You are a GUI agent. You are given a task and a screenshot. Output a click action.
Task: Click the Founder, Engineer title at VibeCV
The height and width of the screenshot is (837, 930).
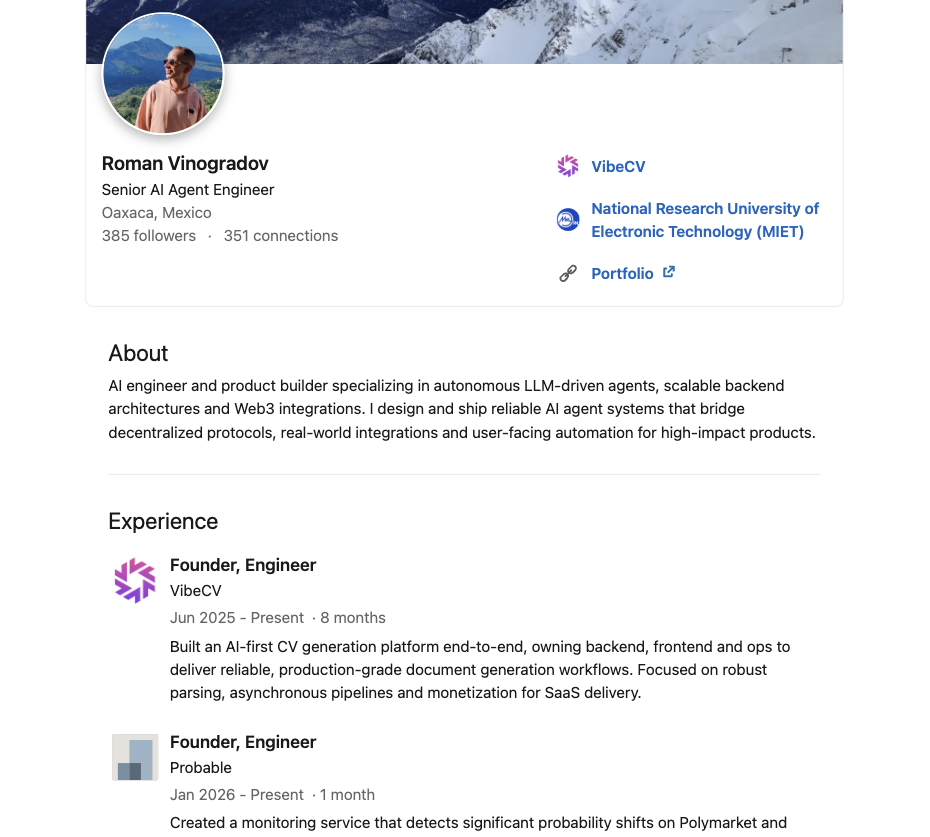(243, 565)
